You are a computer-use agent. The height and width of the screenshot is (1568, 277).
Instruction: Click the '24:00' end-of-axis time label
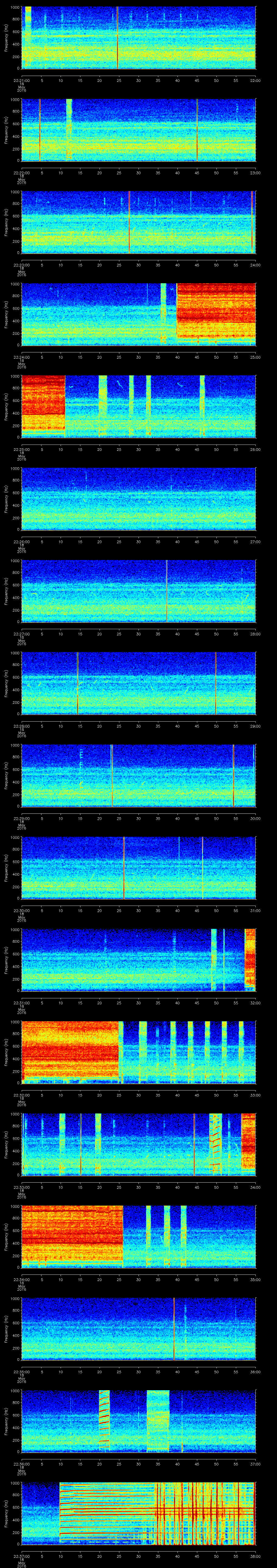pos(255,265)
